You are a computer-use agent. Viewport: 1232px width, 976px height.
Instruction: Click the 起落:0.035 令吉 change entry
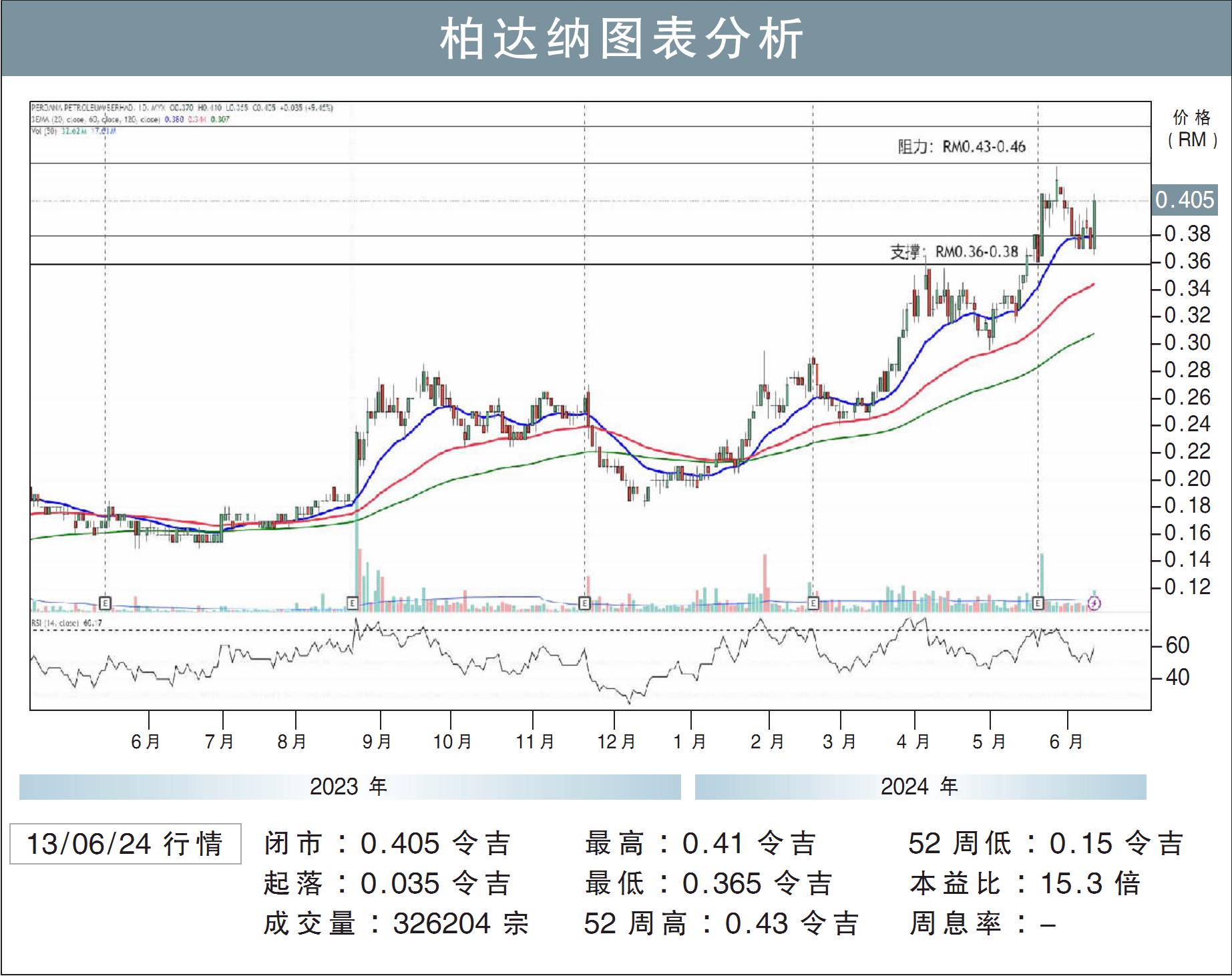[387, 884]
